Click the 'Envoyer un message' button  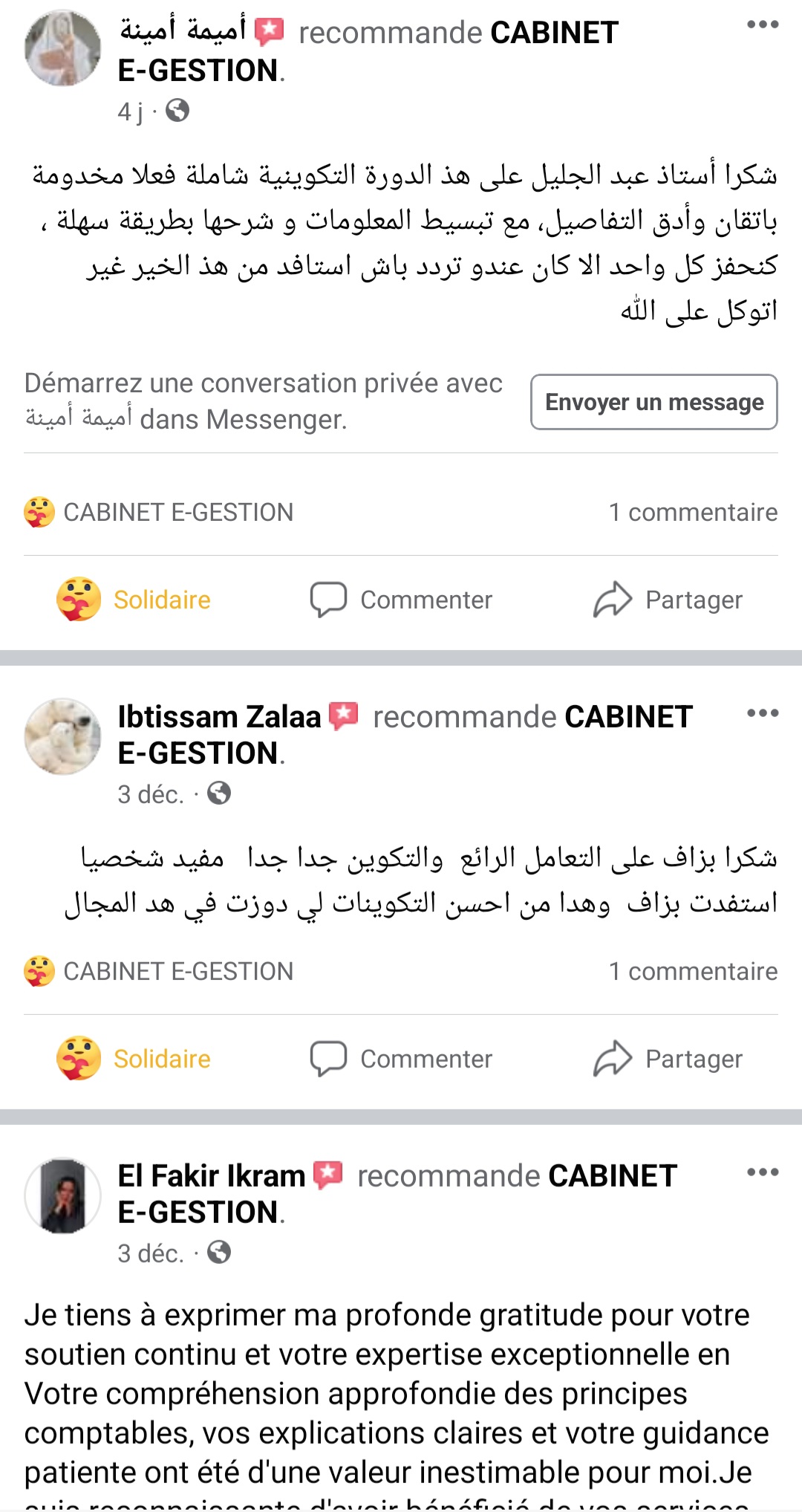tap(653, 402)
